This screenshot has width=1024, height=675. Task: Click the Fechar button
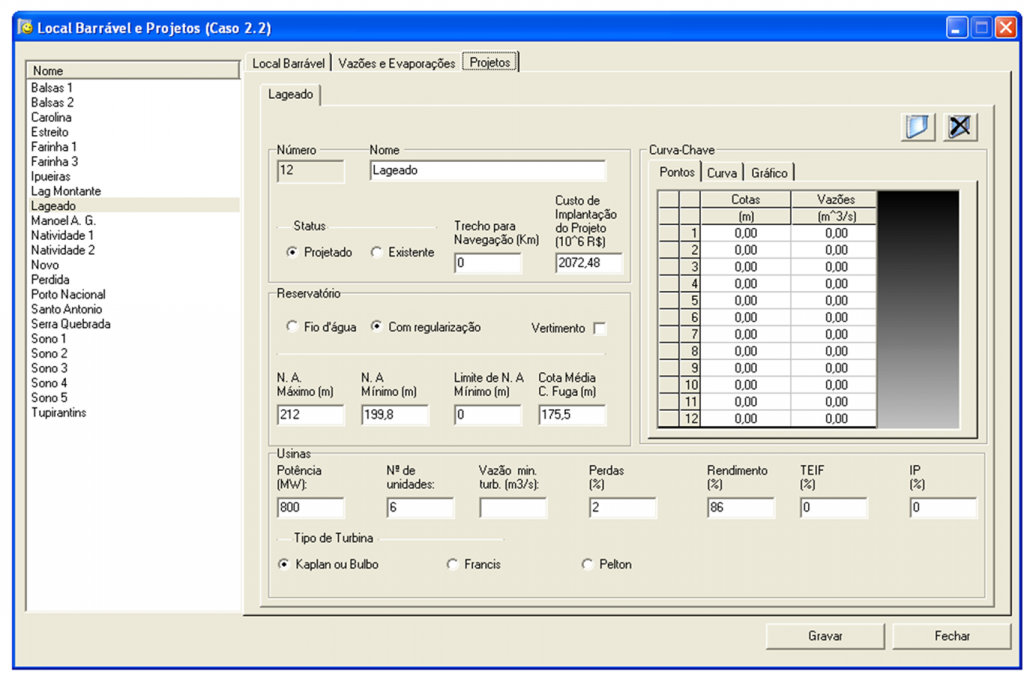951,636
